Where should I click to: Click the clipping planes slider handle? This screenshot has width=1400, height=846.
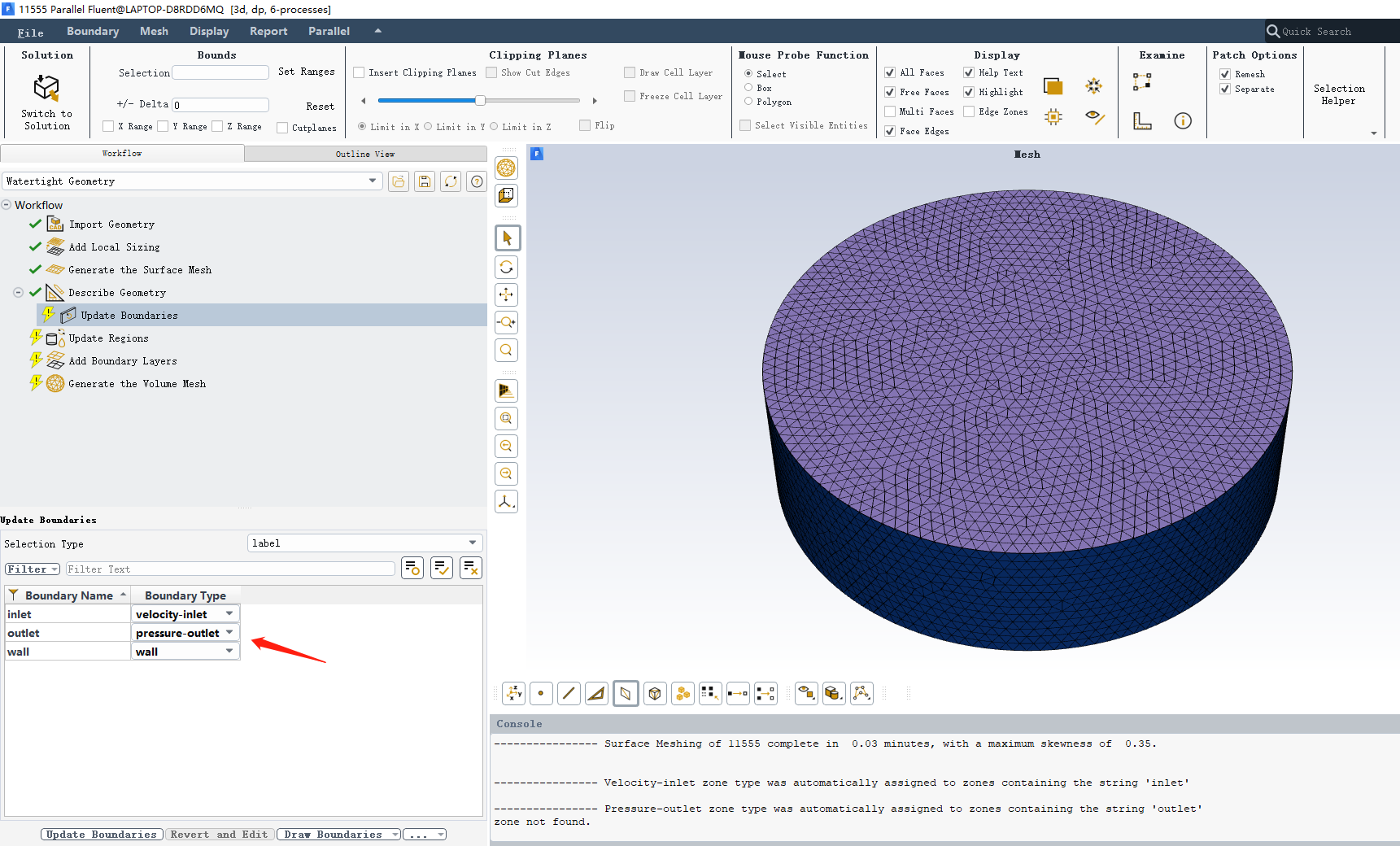pyautogui.click(x=481, y=101)
